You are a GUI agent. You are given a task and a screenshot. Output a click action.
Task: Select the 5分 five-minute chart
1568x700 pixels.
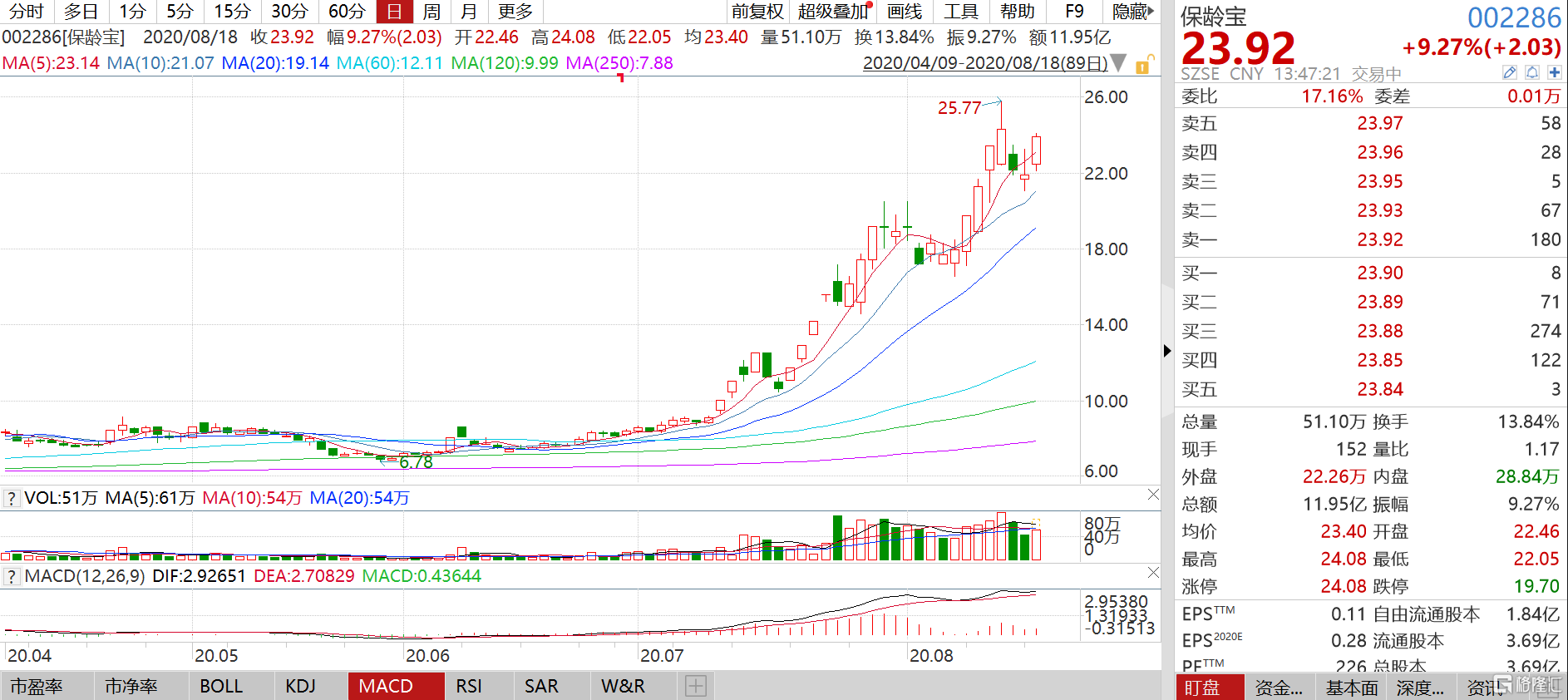[180, 12]
